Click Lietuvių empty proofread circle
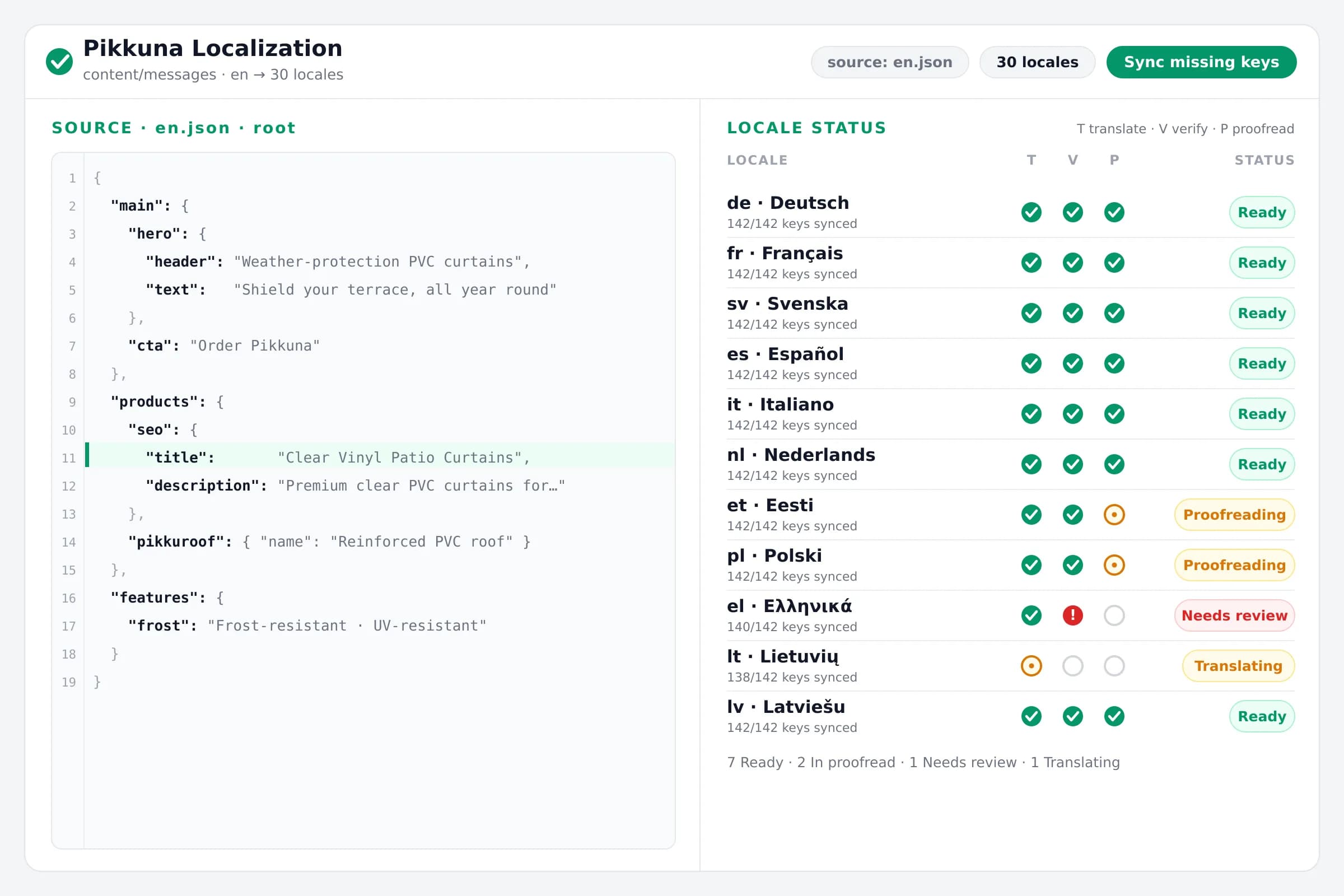 tap(1114, 666)
